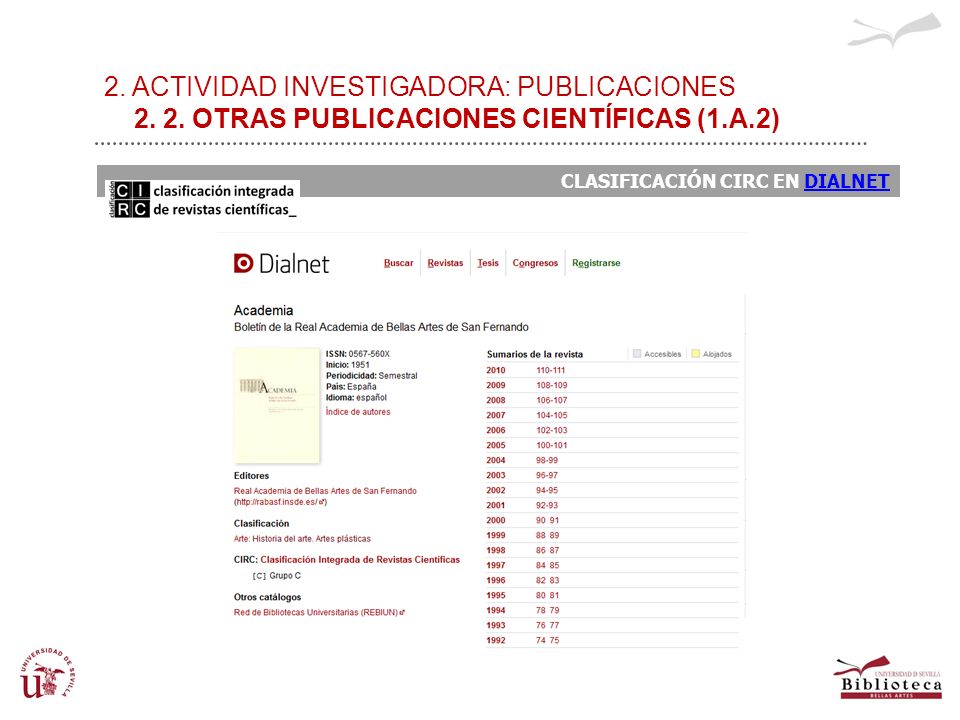Click the Academia journal title
The image size is (960, 720).
click(x=263, y=310)
